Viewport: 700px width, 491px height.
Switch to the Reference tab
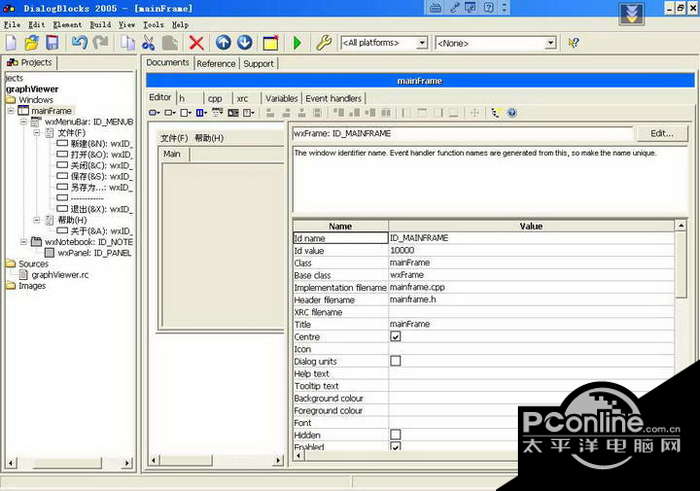[x=216, y=64]
